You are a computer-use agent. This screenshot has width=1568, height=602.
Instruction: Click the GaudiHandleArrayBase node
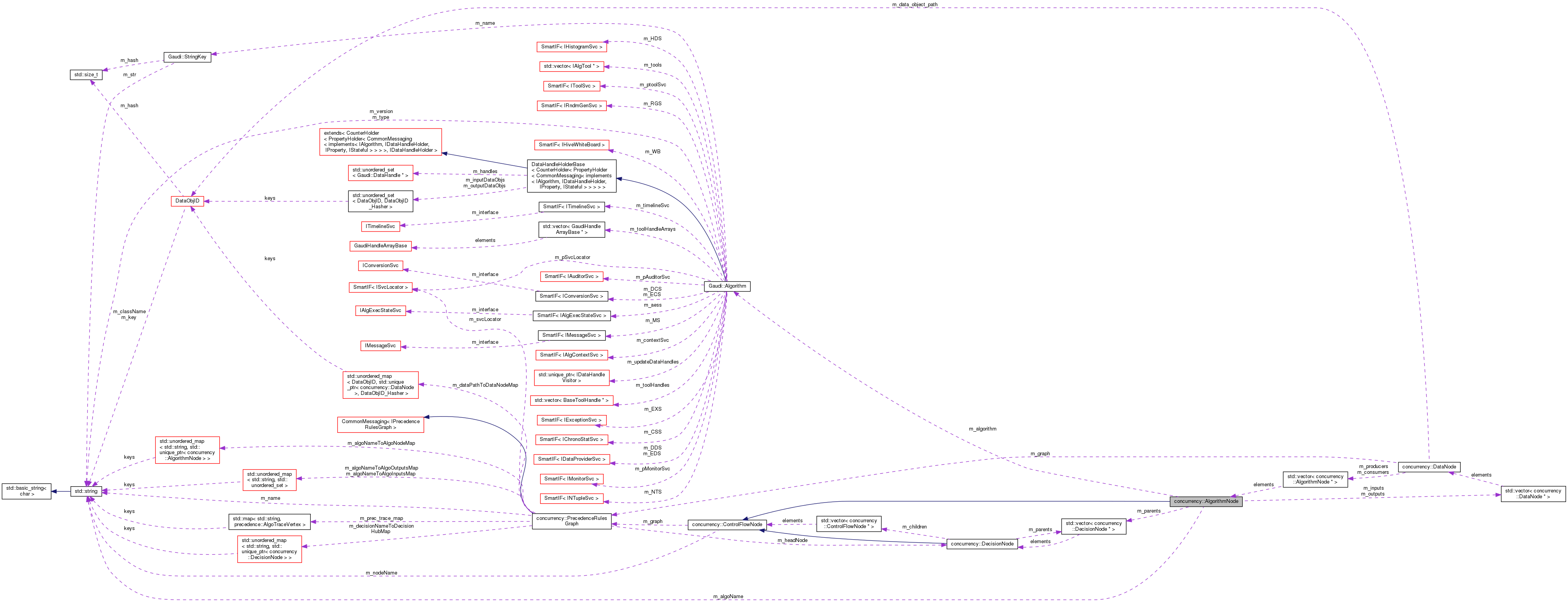point(381,246)
